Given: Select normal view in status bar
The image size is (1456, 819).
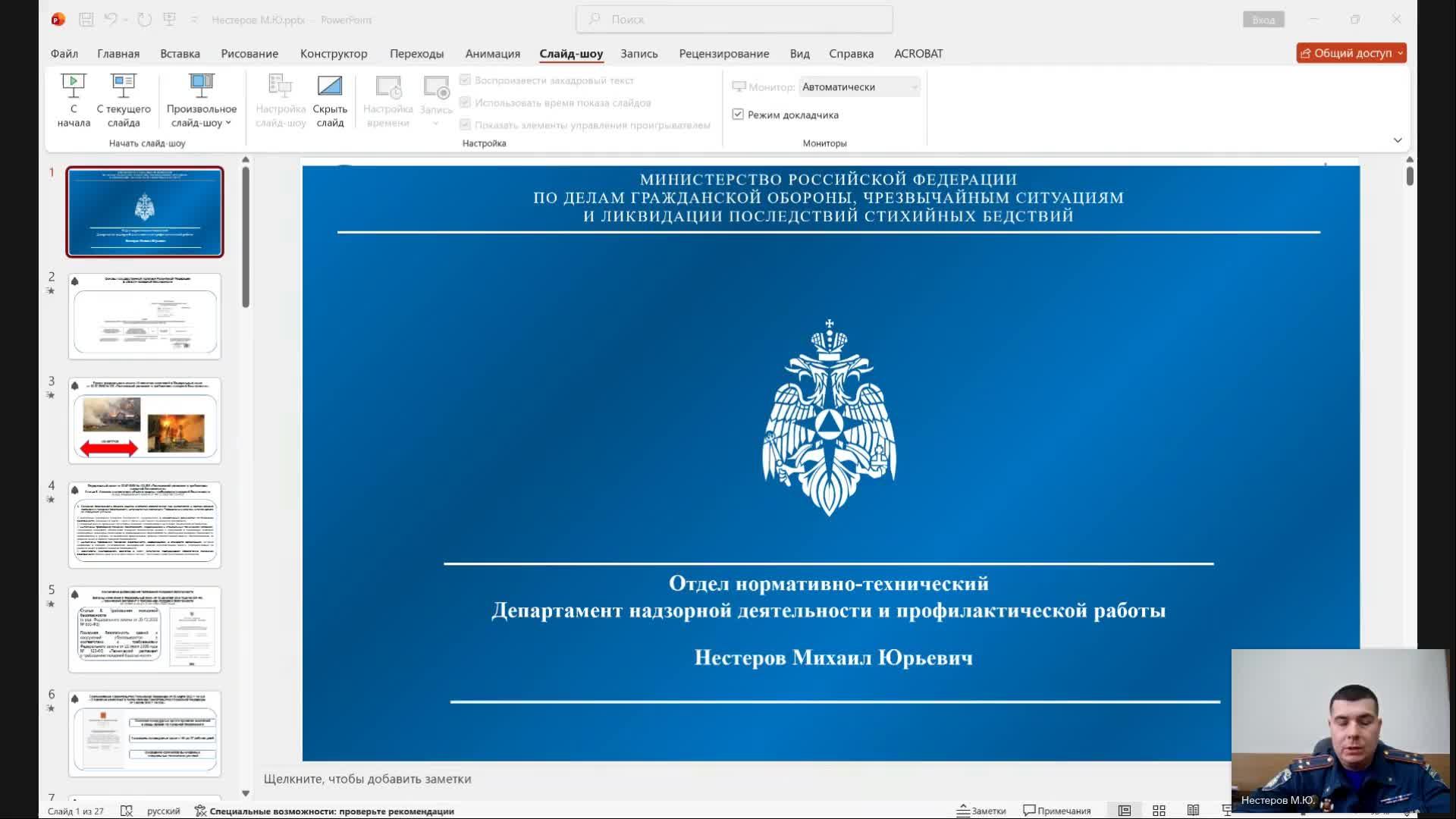Looking at the screenshot, I should (1125, 811).
